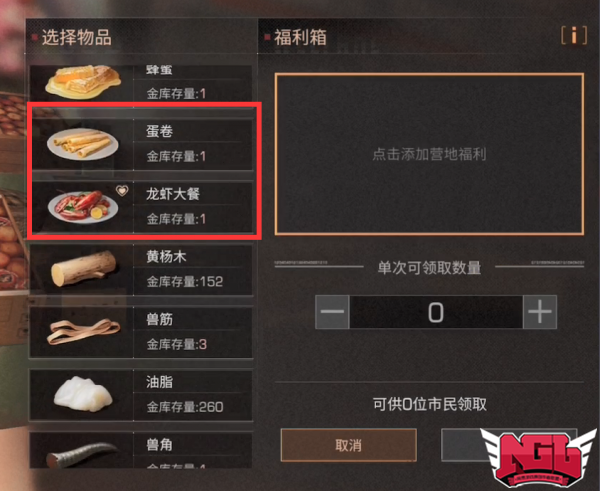Select the 油脂 fat icon
600x491 pixels.
pos(83,394)
